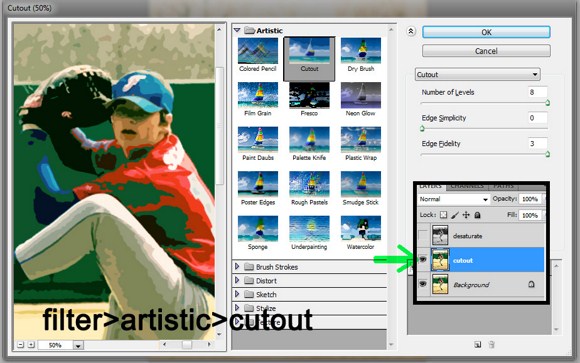Click the desaturate layer thumbnail

click(x=440, y=235)
